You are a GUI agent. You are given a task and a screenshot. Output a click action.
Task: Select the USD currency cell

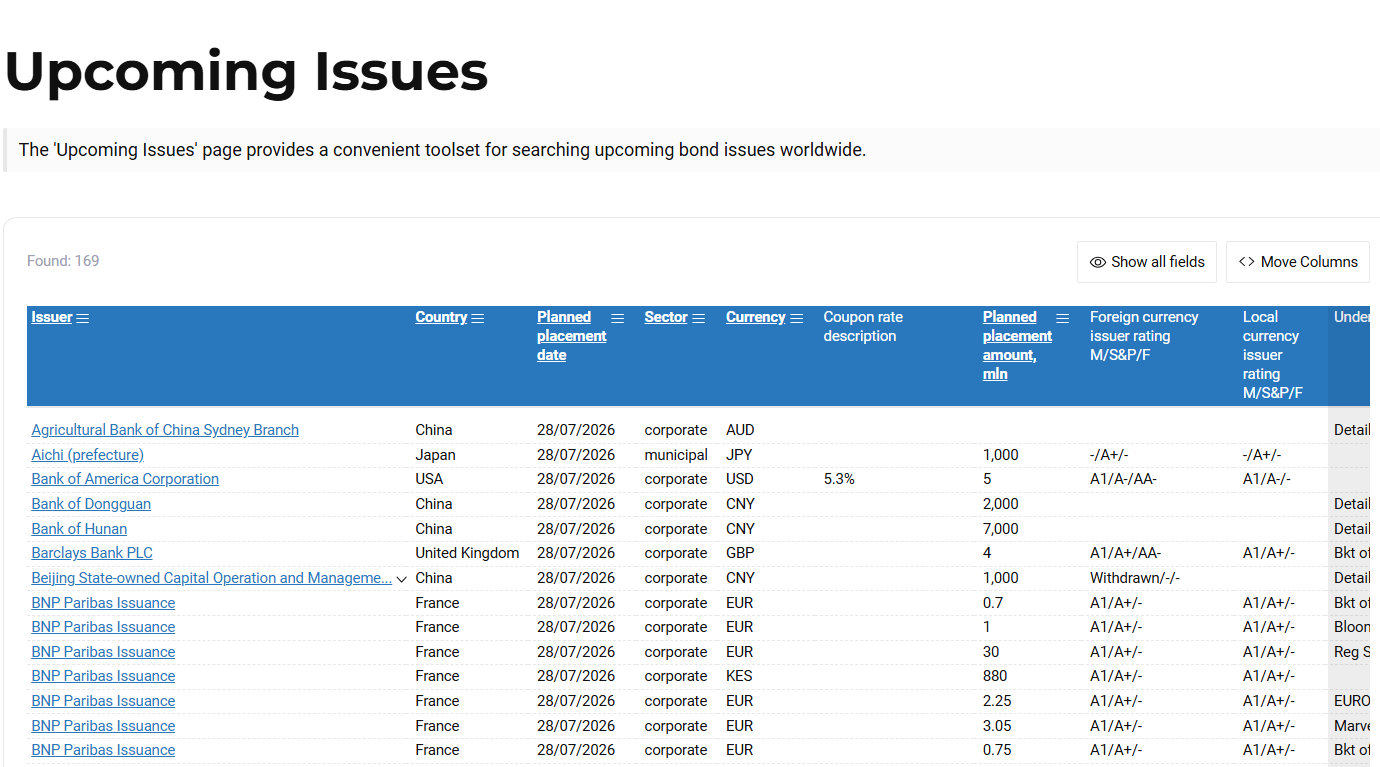coord(740,479)
